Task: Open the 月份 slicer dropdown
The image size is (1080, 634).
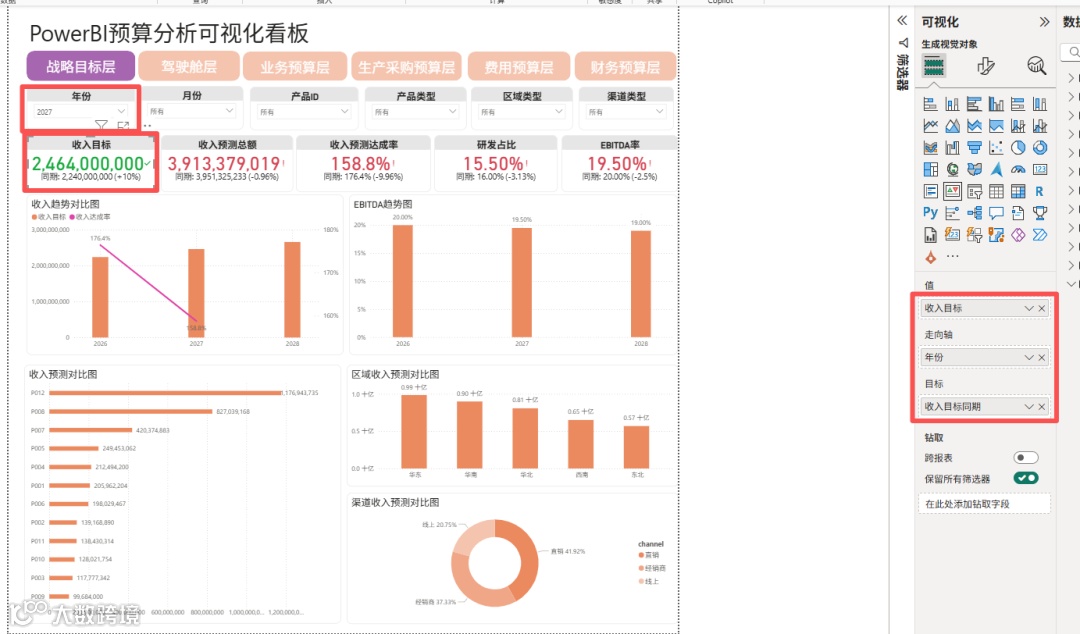Action: pos(191,110)
